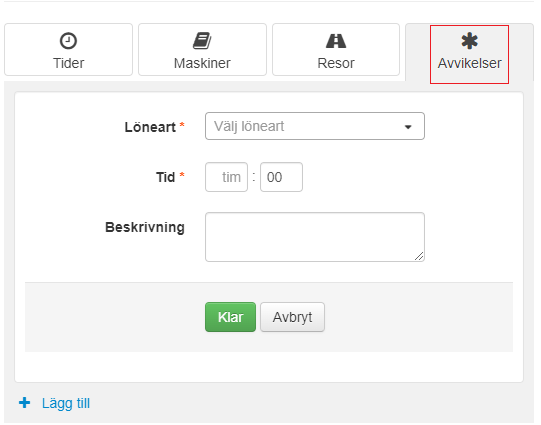Click the dropdown arrow in Löneart field
The height and width of the screenshot is (425, 541).
tap(408, 127)
